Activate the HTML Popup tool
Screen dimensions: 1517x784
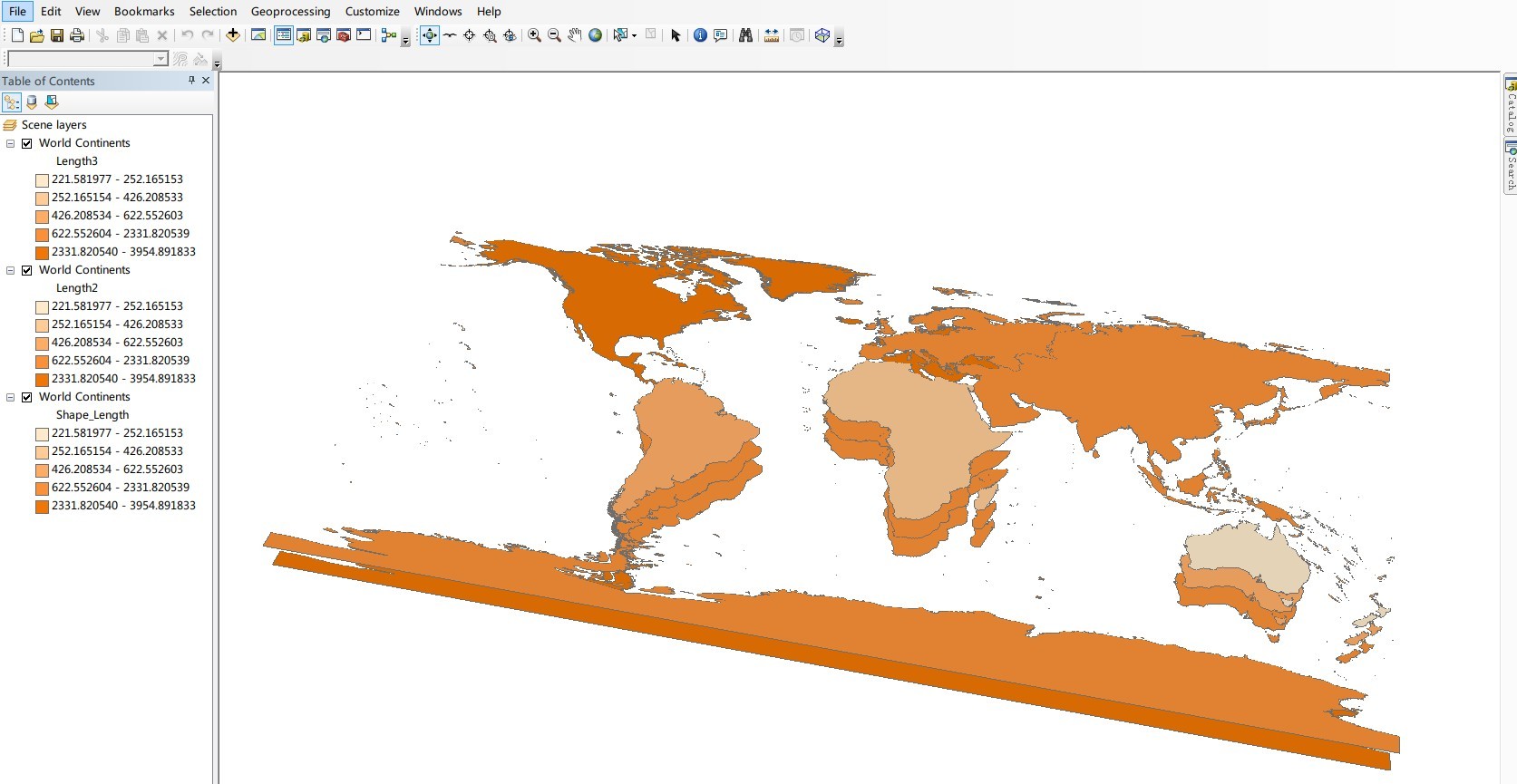[720, 35]
